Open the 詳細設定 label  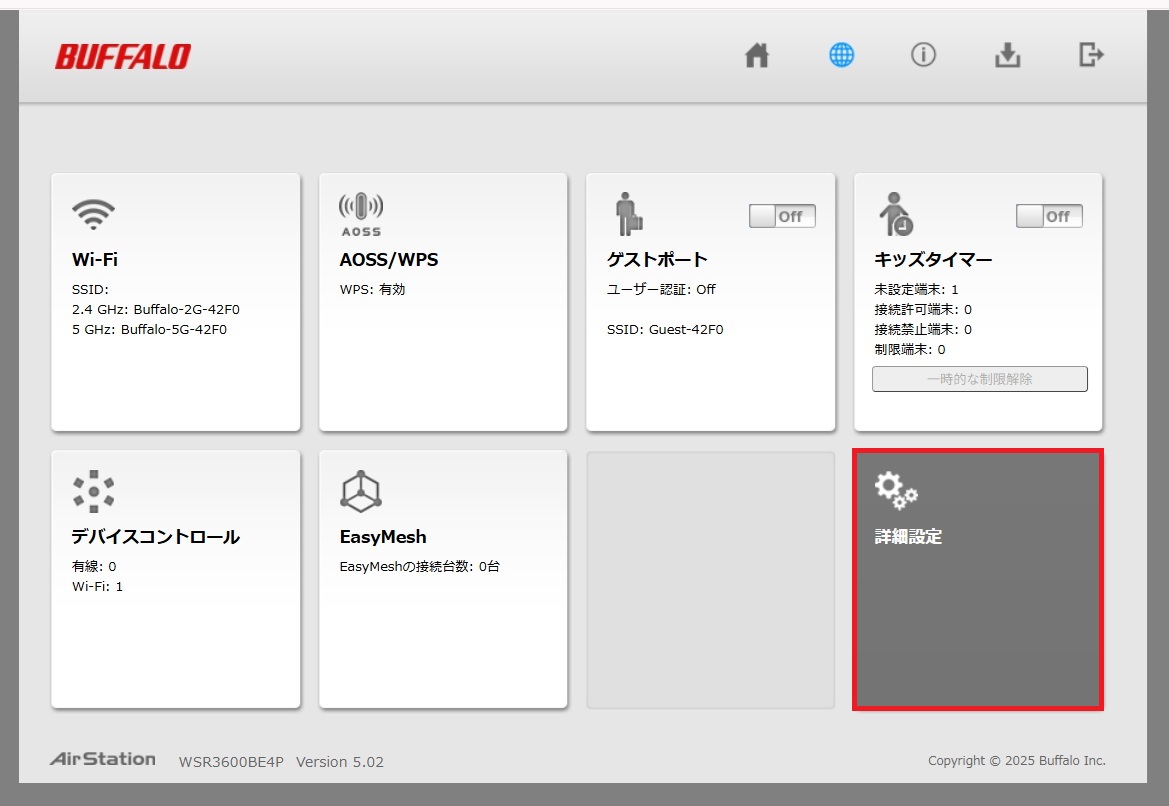[x=908, y=537]
